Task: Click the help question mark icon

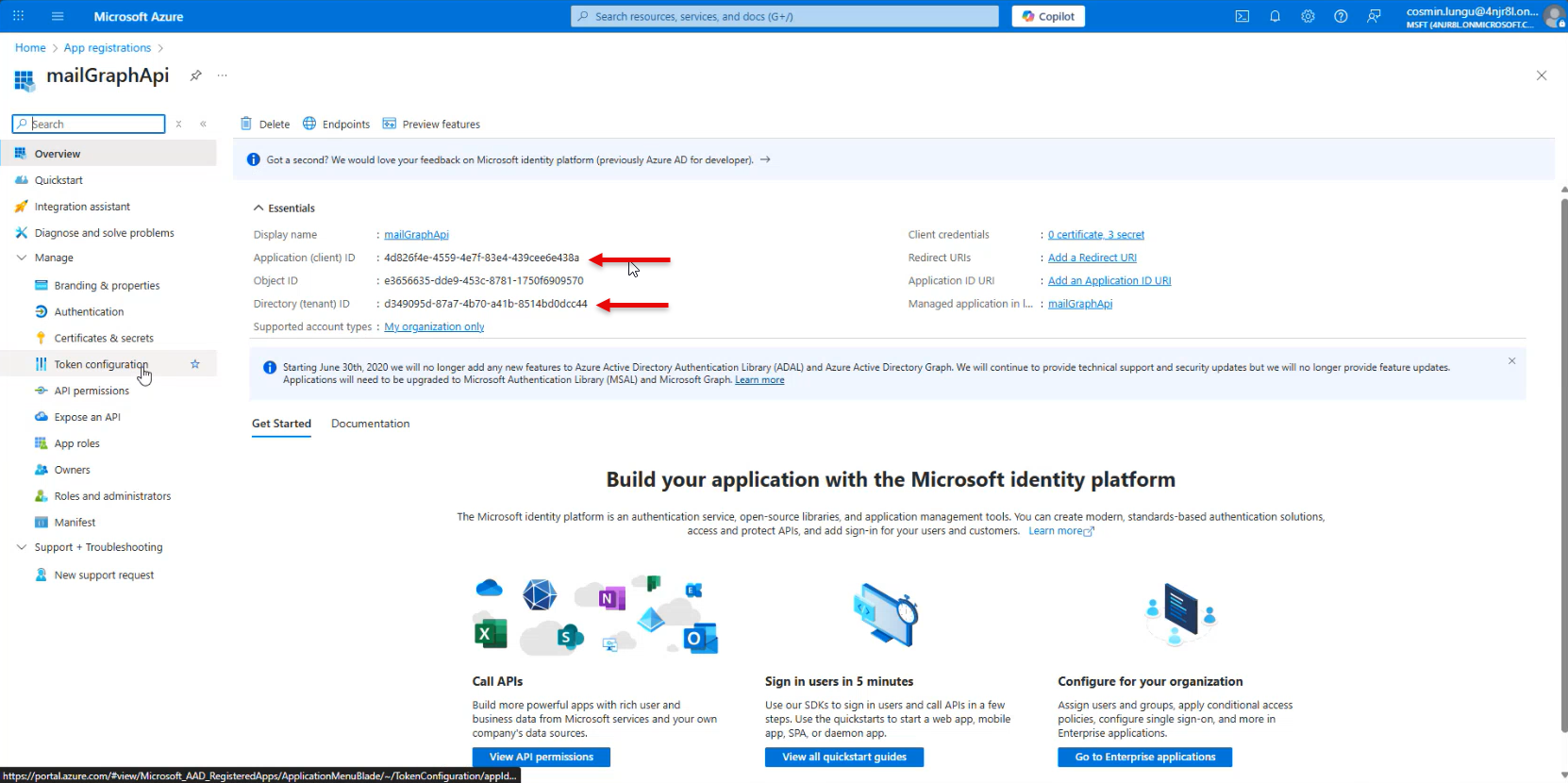Action: (x=1341, y=16)
